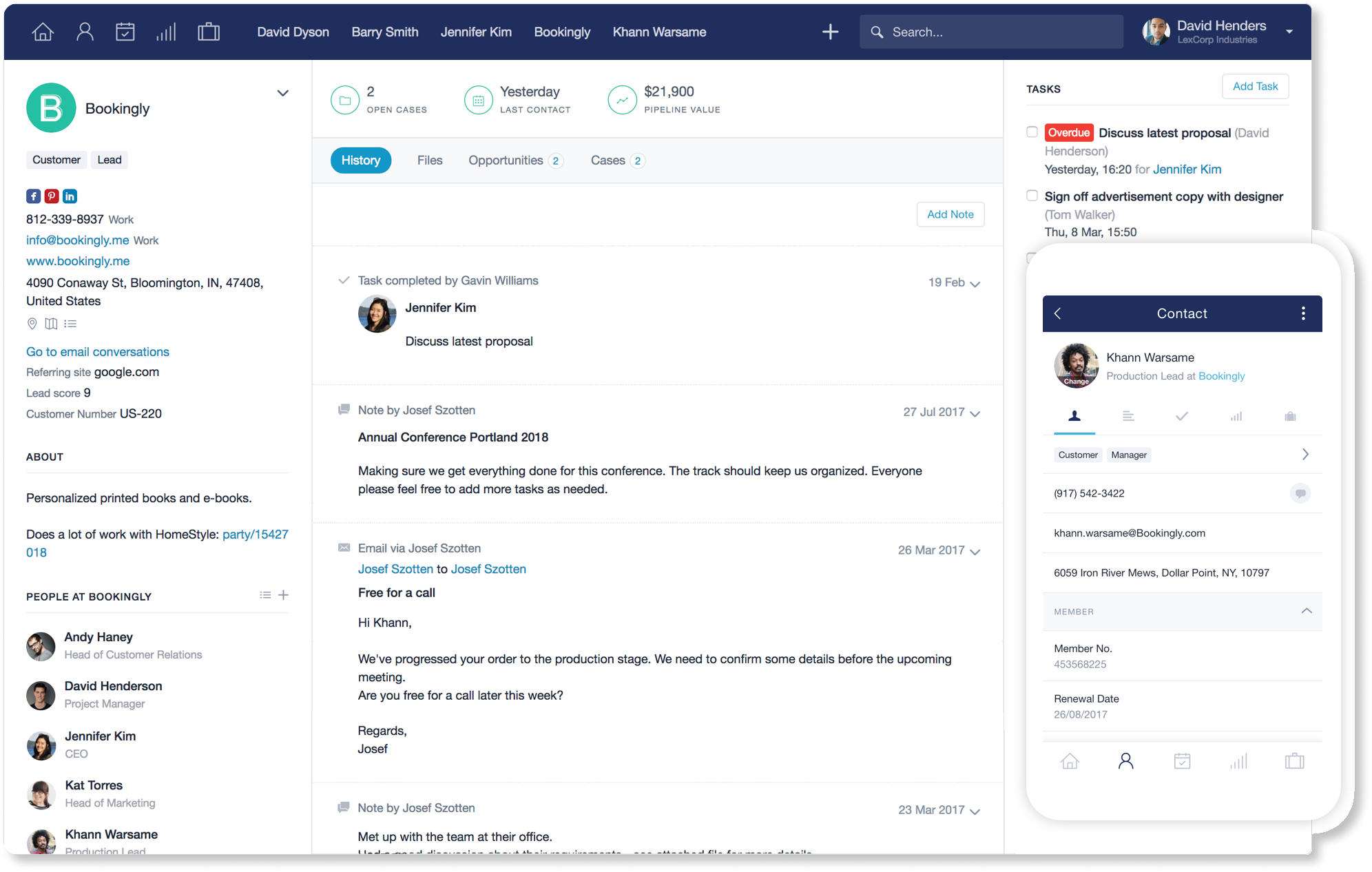Tap mobile bottom bar Pipeline bars icon
Screen dimensions: 1372x872
click(1238, 761)
